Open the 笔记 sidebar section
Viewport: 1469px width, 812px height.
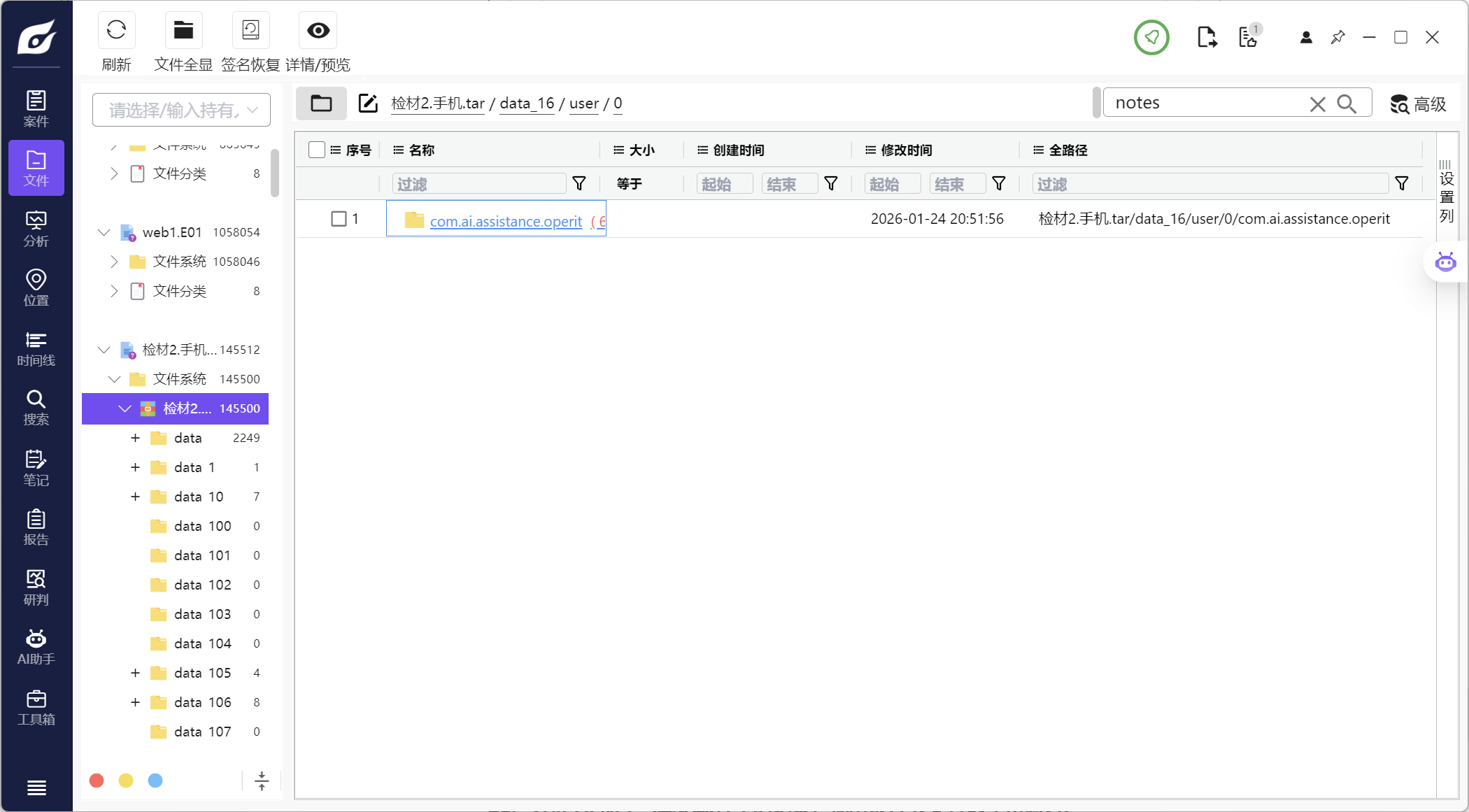36,468
